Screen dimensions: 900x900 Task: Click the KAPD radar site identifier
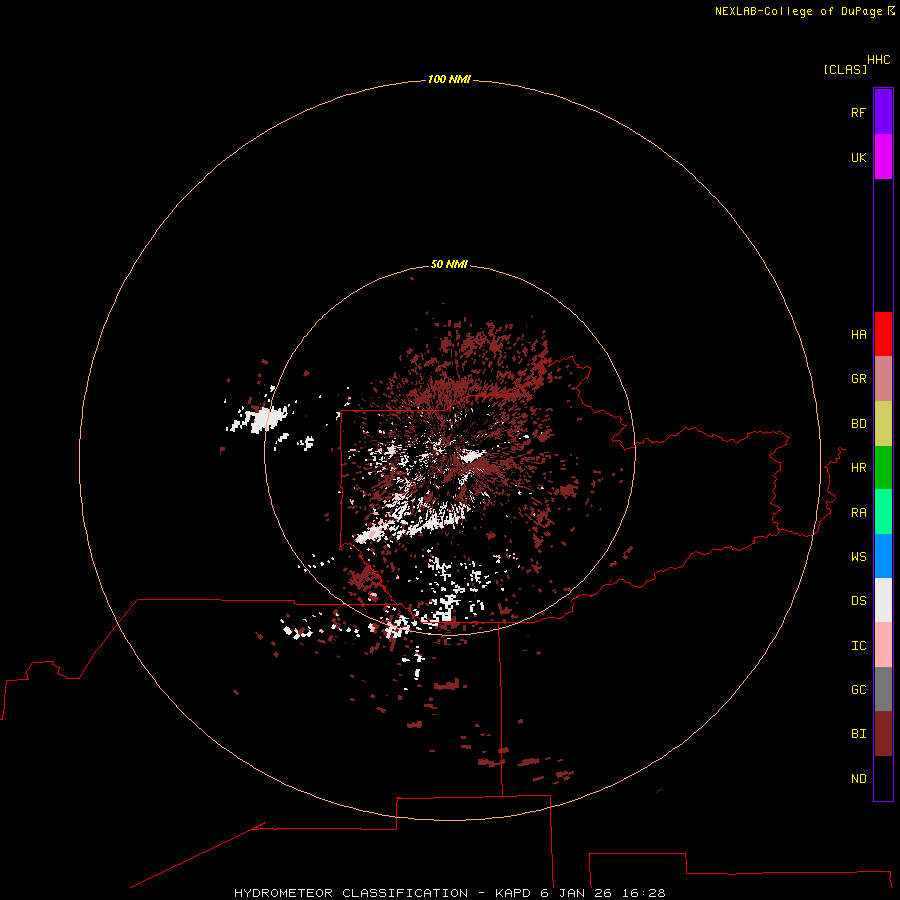click(512, 893)
